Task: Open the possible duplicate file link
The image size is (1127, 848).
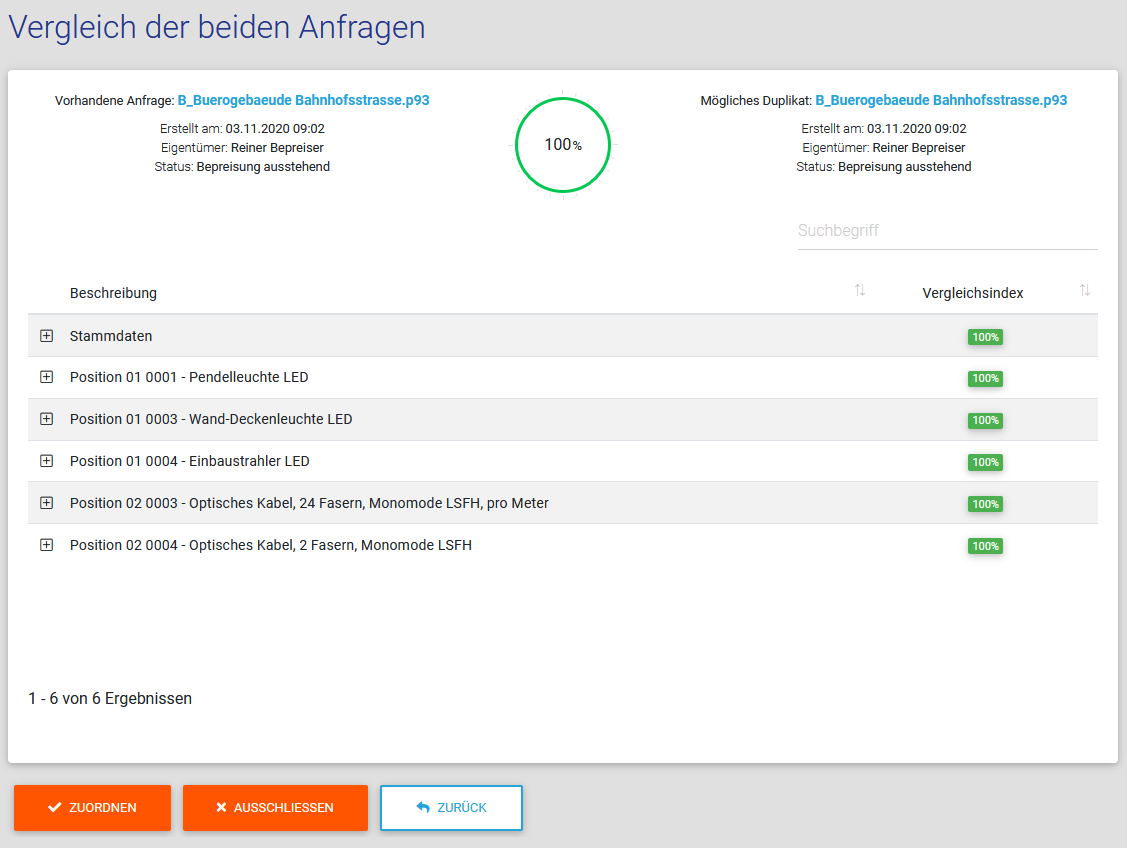Action: (941, 100)
